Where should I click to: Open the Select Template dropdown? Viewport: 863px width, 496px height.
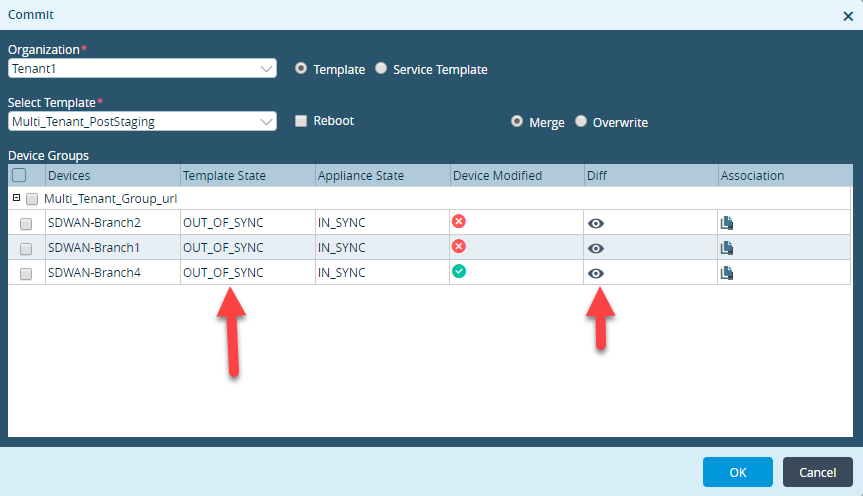142,121
